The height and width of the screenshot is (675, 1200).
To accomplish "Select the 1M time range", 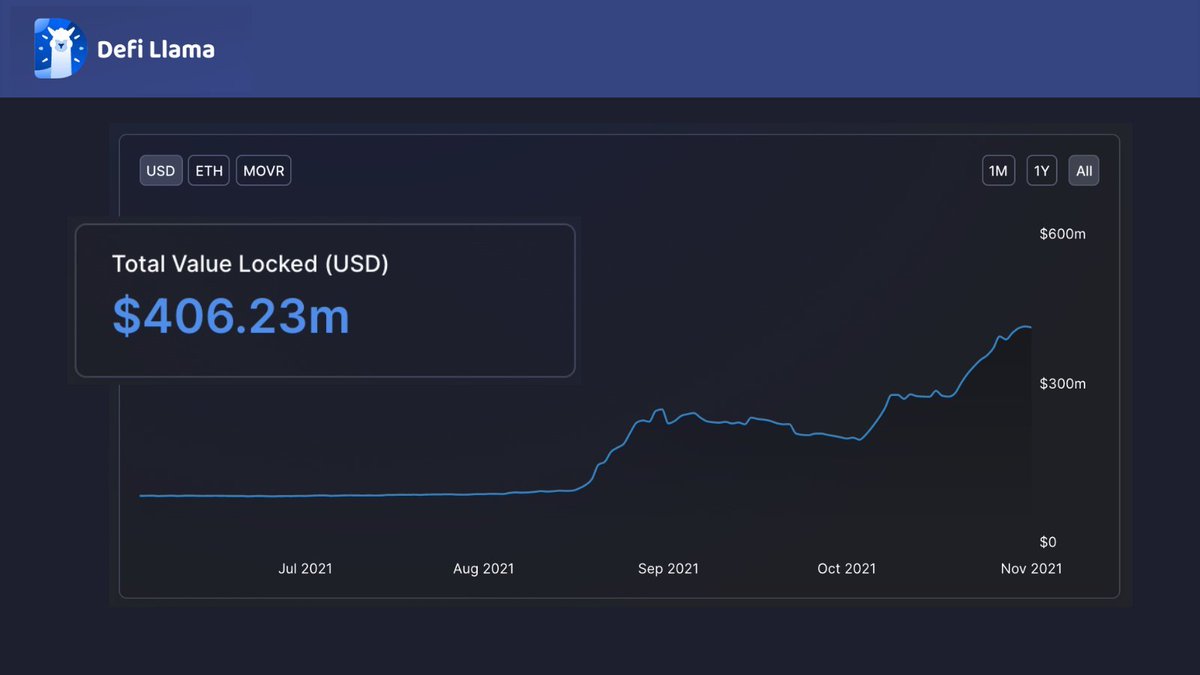I will [998, 171].
